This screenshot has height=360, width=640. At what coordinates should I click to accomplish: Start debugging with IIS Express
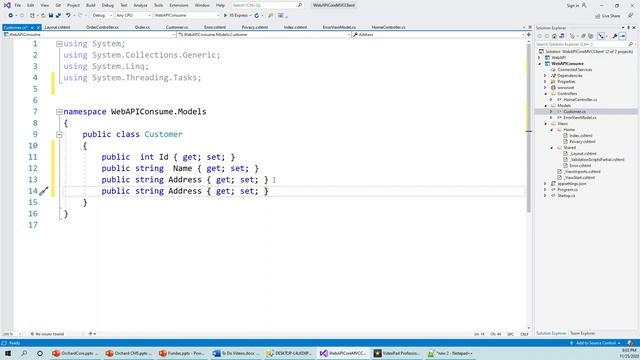click(x=236, y=16)
